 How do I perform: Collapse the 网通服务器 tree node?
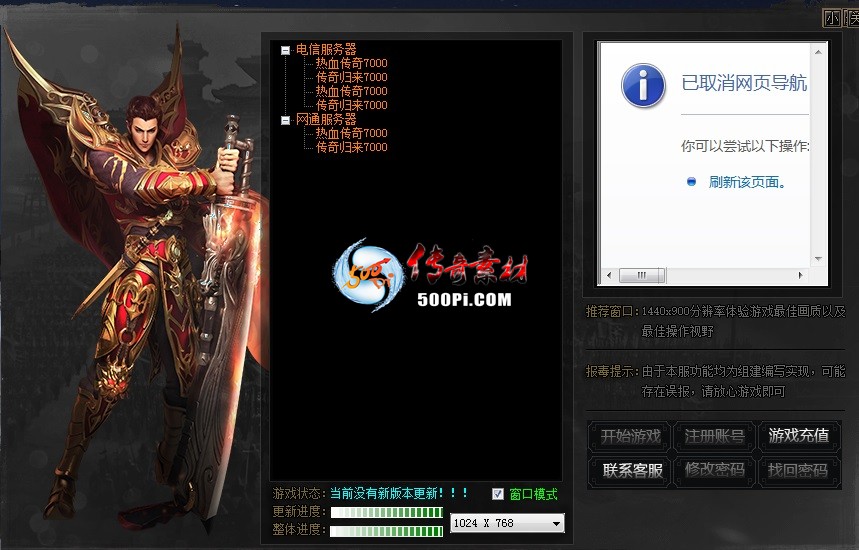coord(285,121)
